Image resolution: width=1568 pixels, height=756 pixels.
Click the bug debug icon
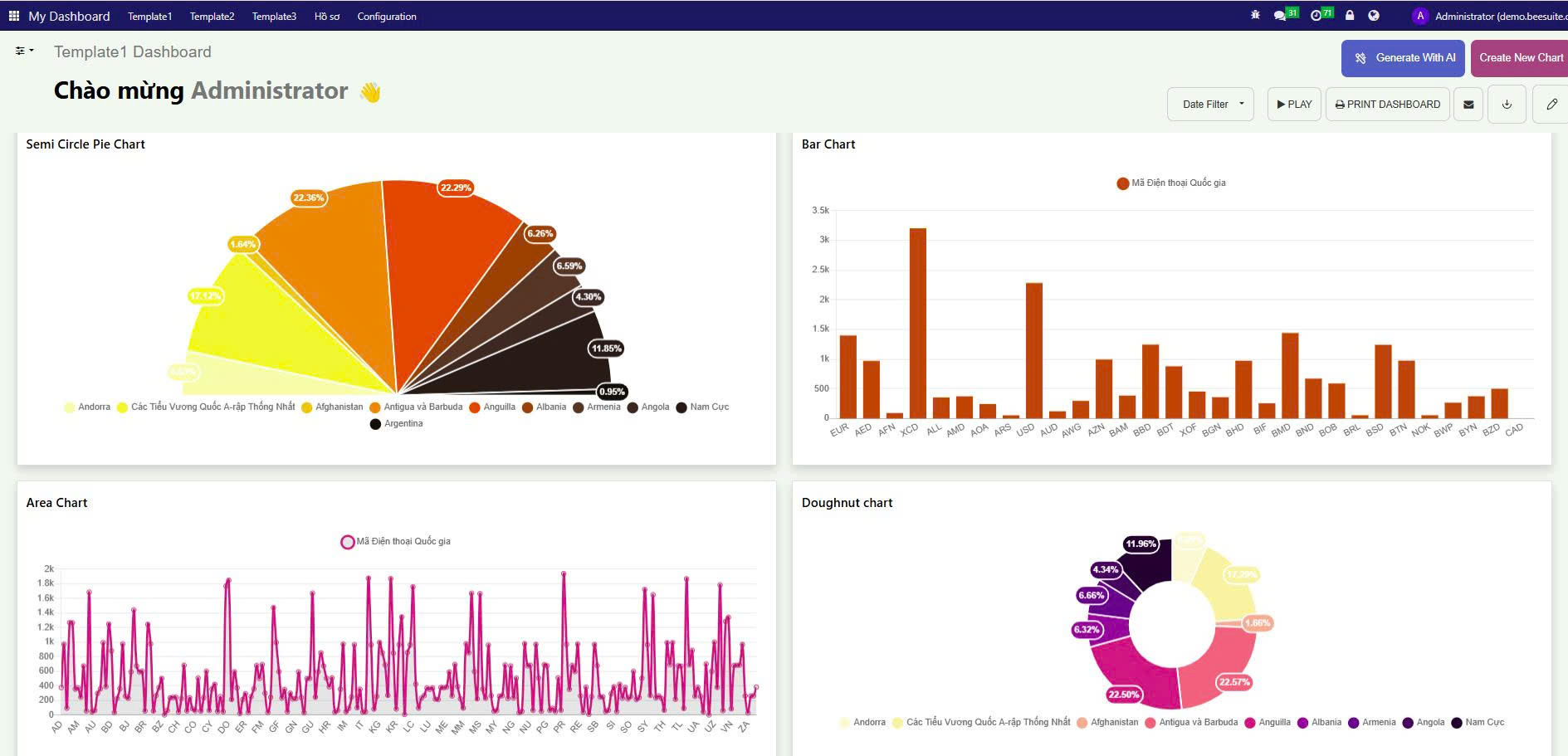1255,16
